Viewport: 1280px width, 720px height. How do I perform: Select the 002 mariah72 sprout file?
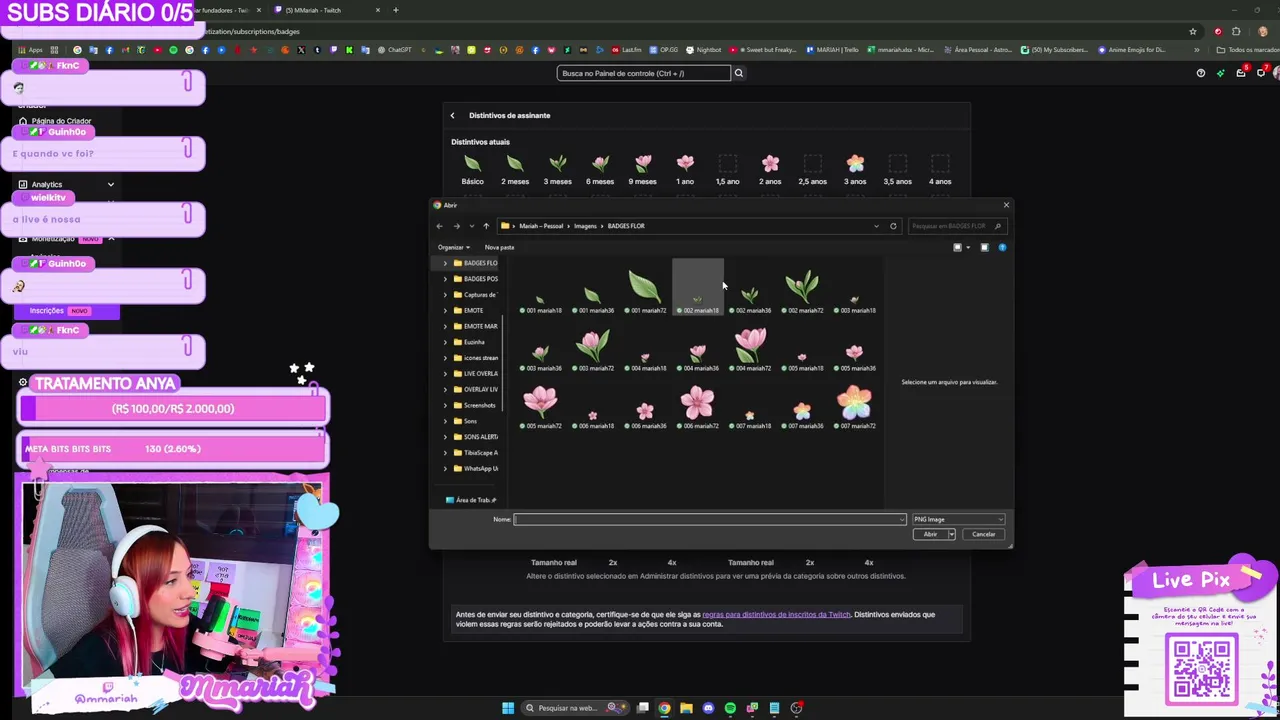click(x=802, y=290)
